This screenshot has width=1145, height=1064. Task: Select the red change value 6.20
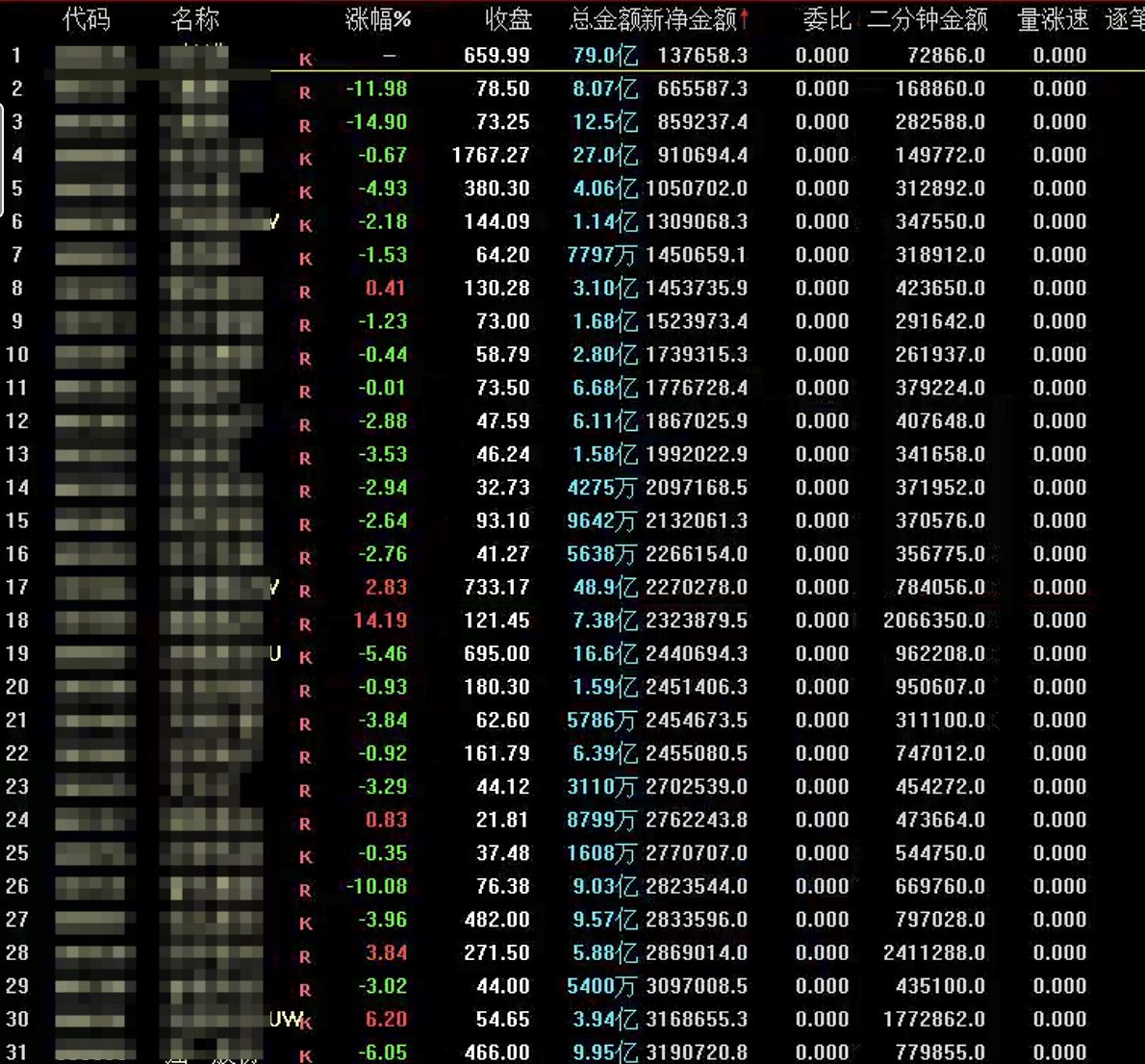[386, 1020]
